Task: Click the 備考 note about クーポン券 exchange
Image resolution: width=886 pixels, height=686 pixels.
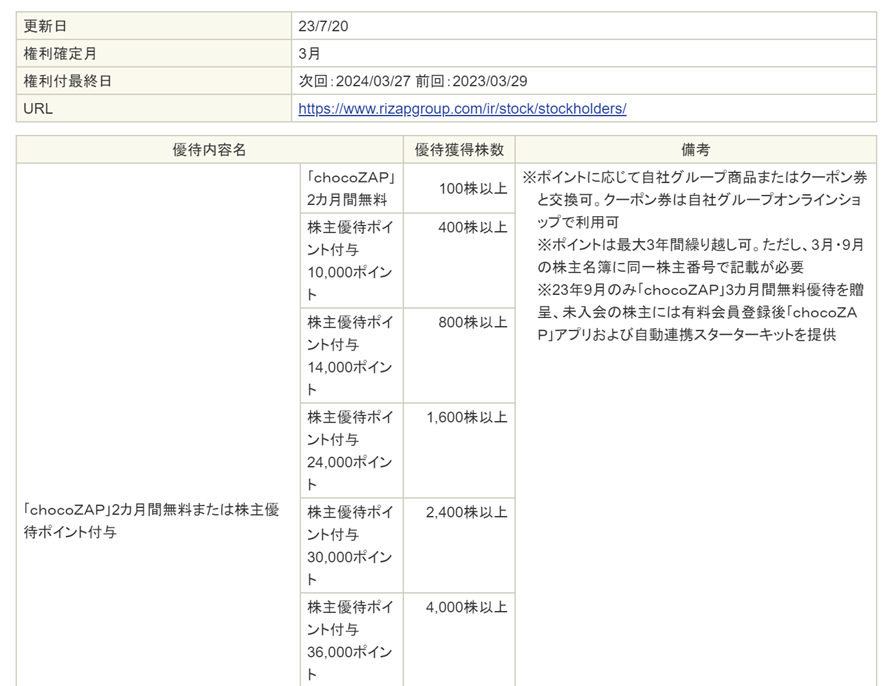Action: coord(695,199)
